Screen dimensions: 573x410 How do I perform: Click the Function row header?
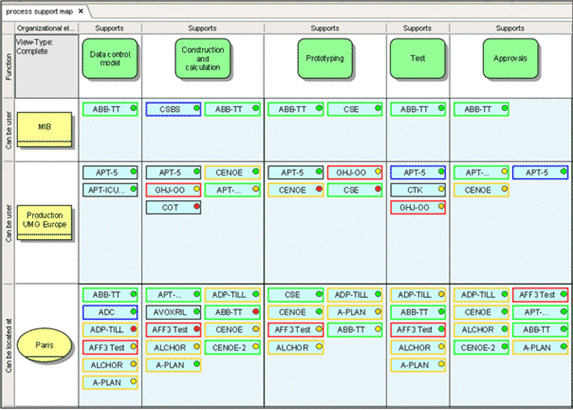8,66
